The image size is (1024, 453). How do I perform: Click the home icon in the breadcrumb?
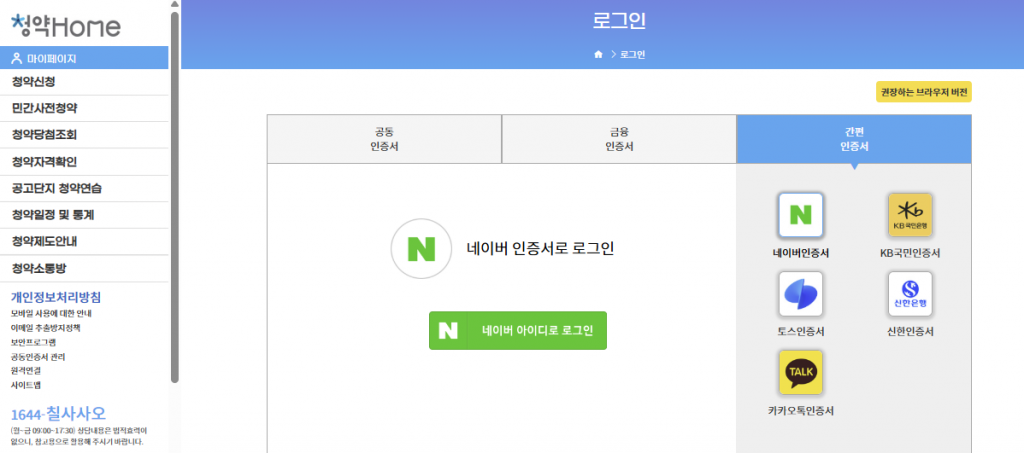(x=598, y=54)
